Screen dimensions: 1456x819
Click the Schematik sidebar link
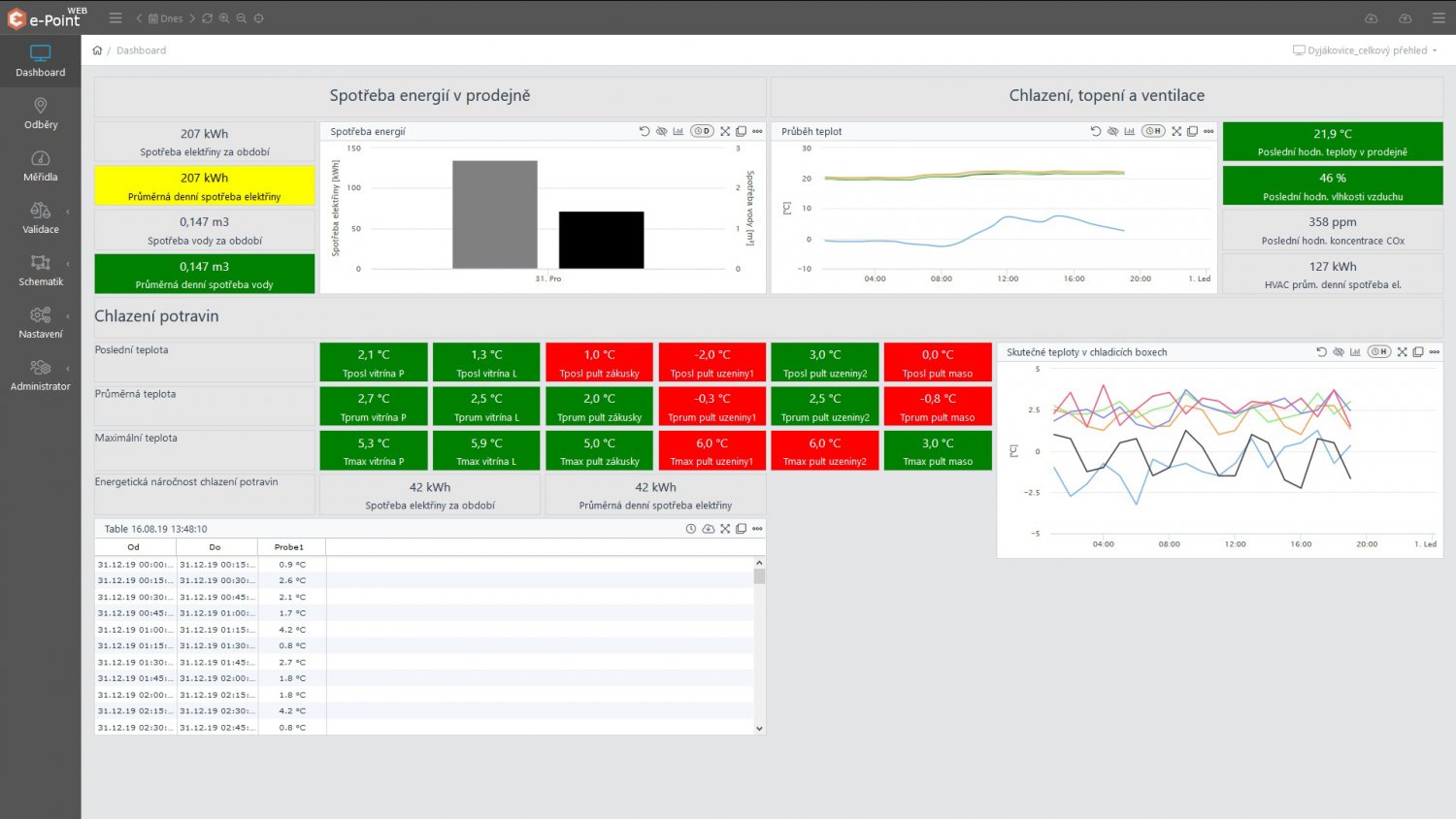(41, 271)
